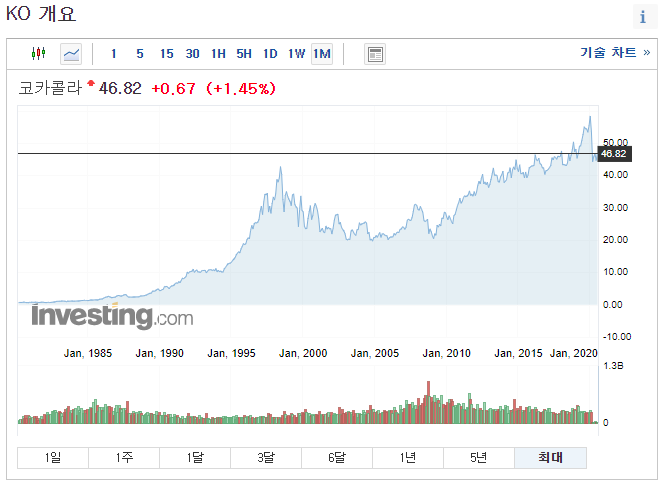Image resolution: width=662 pixels, height=484 pixels.
Task: Open the 기술 차트 link
Action: [615, 52]
